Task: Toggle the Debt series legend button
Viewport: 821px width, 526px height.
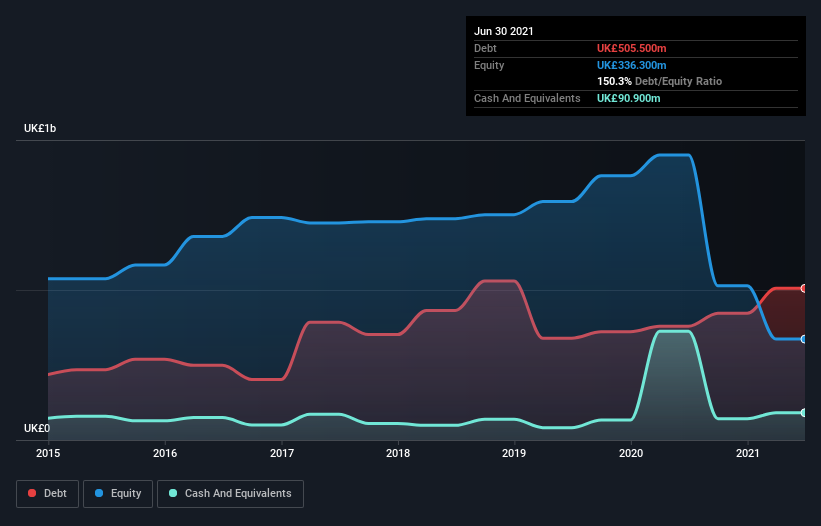Action: [x=48, y=494]
